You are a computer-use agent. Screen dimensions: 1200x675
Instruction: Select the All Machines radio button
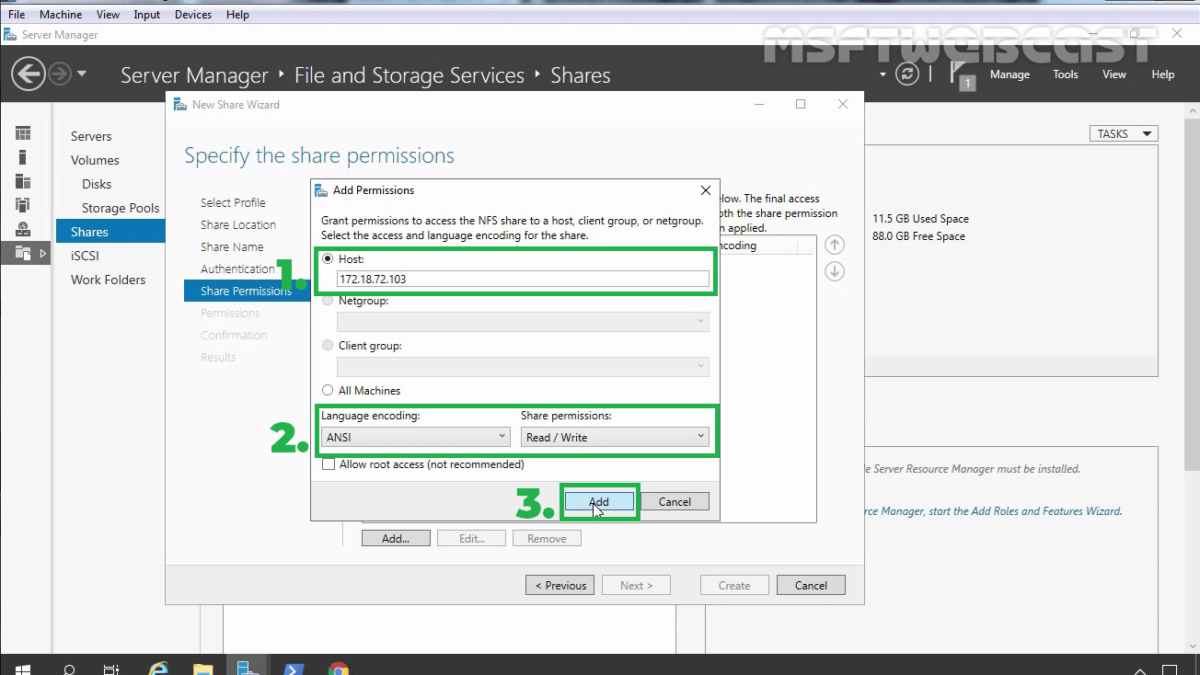point(328,390)
